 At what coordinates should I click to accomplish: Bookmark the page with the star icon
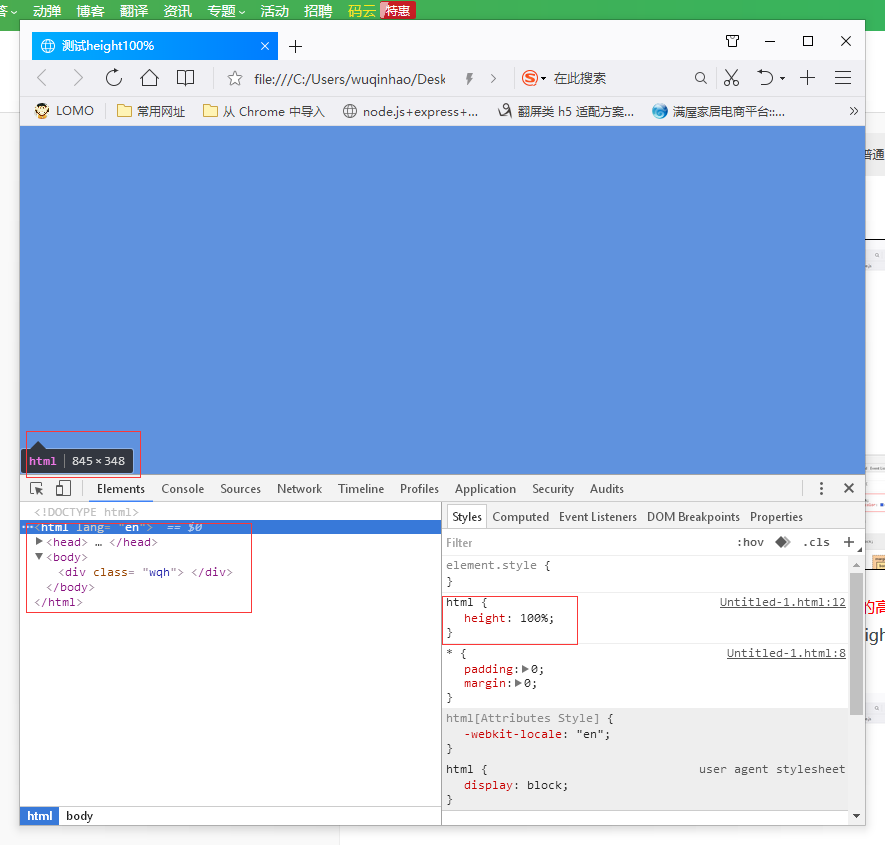pos(235,78)
